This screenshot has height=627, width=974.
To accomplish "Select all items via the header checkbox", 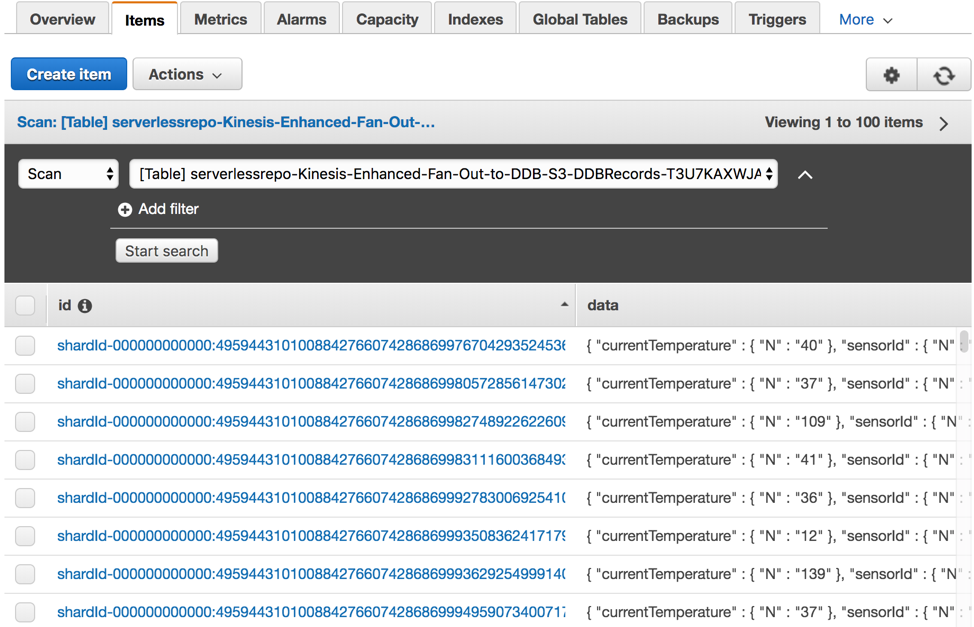I will coord(24,305).
